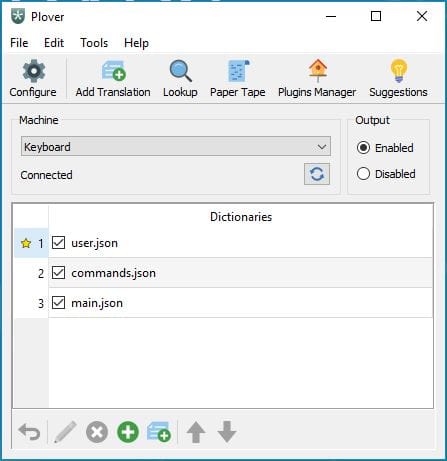447x461 pixels.
Task: Move dictionary up with arrow icon
Action: 196,432
